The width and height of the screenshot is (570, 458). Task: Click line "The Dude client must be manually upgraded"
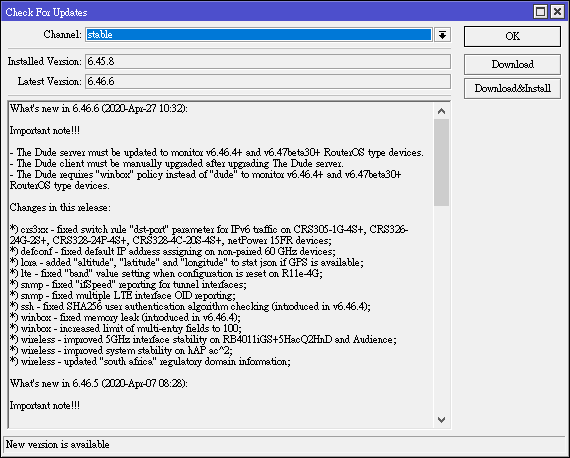coord(177,164)
